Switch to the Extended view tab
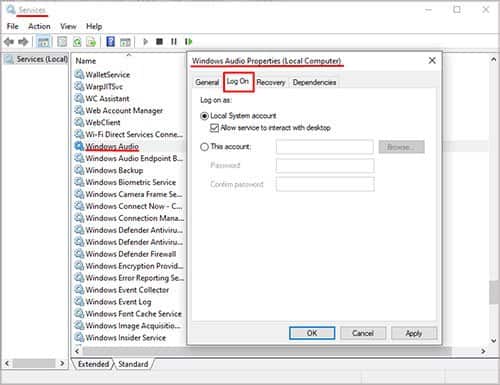 click(93, 364)
